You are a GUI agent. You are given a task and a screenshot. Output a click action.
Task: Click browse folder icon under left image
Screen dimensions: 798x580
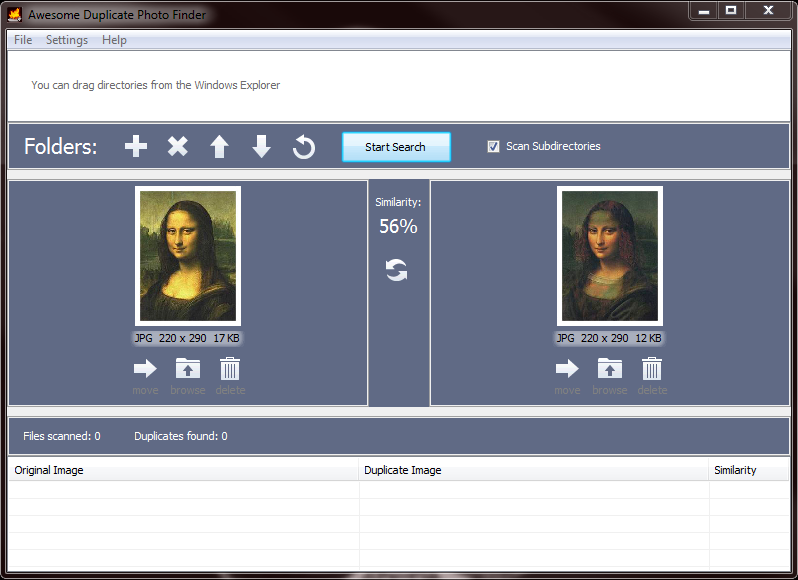[188, 368]
